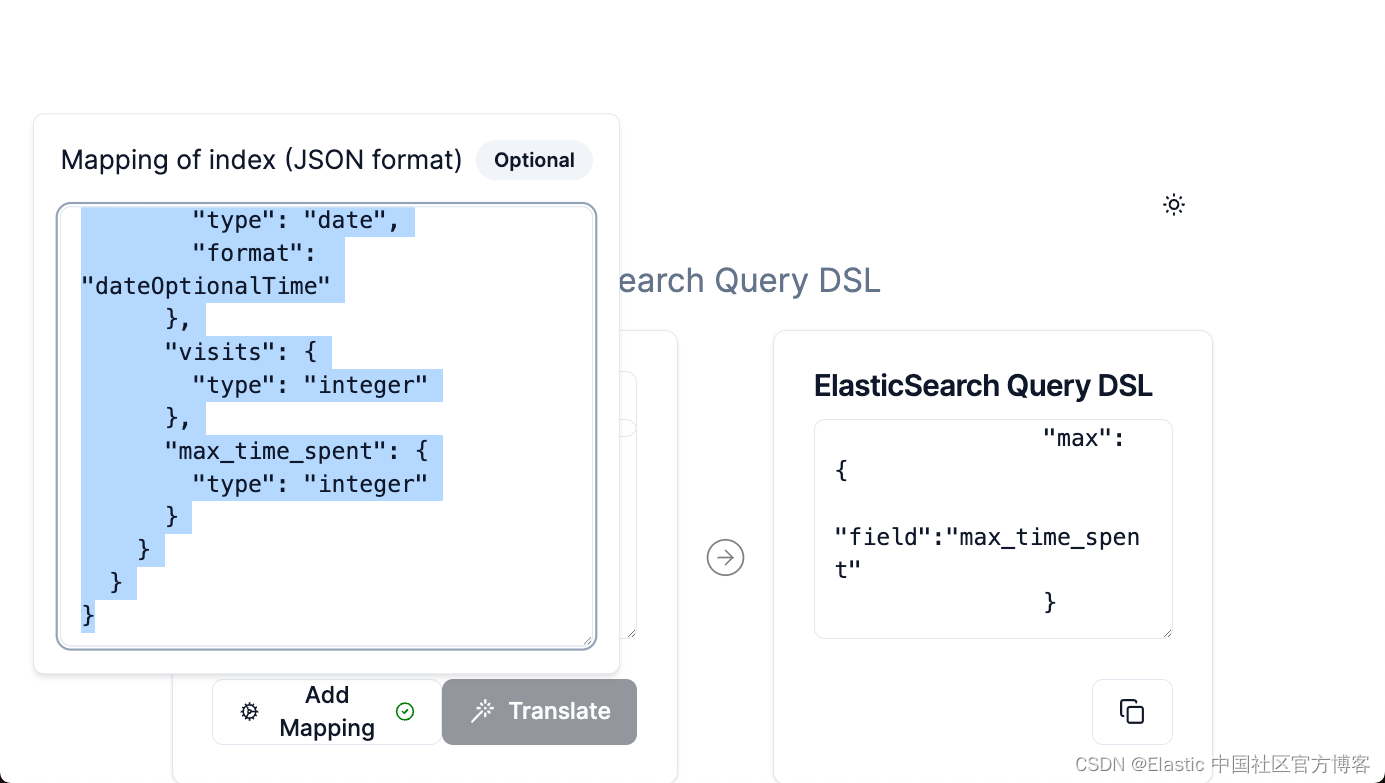Select the ElasticSearch Query DSL panel header
The image size is (1385, 783).
[x=983, y=385]
